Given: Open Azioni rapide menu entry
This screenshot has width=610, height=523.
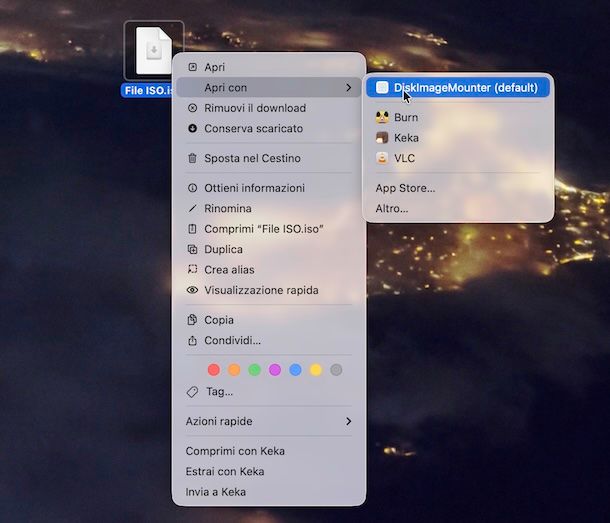Looking at the screenshot, I should (269, 421).
